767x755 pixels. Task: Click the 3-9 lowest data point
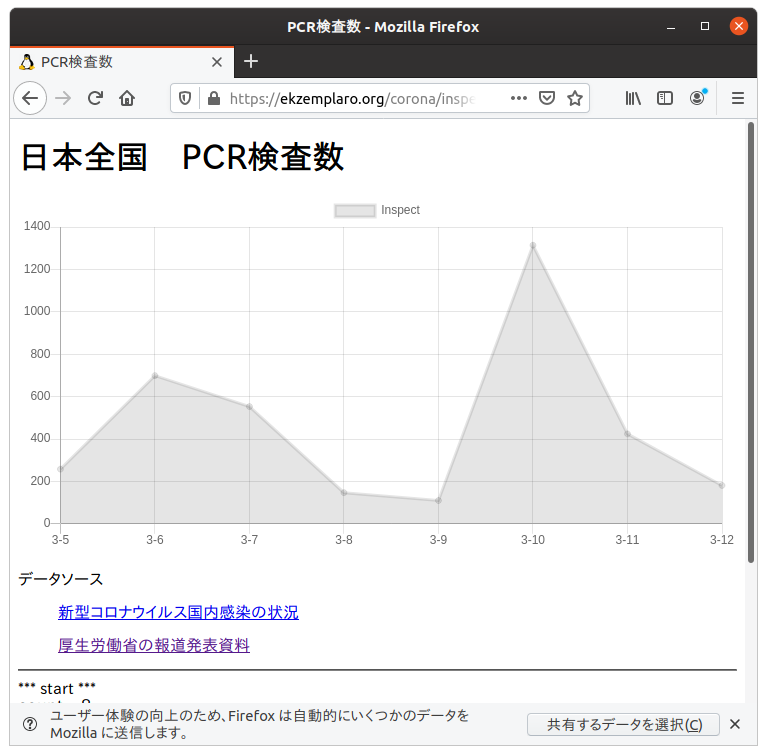(438, 501)
